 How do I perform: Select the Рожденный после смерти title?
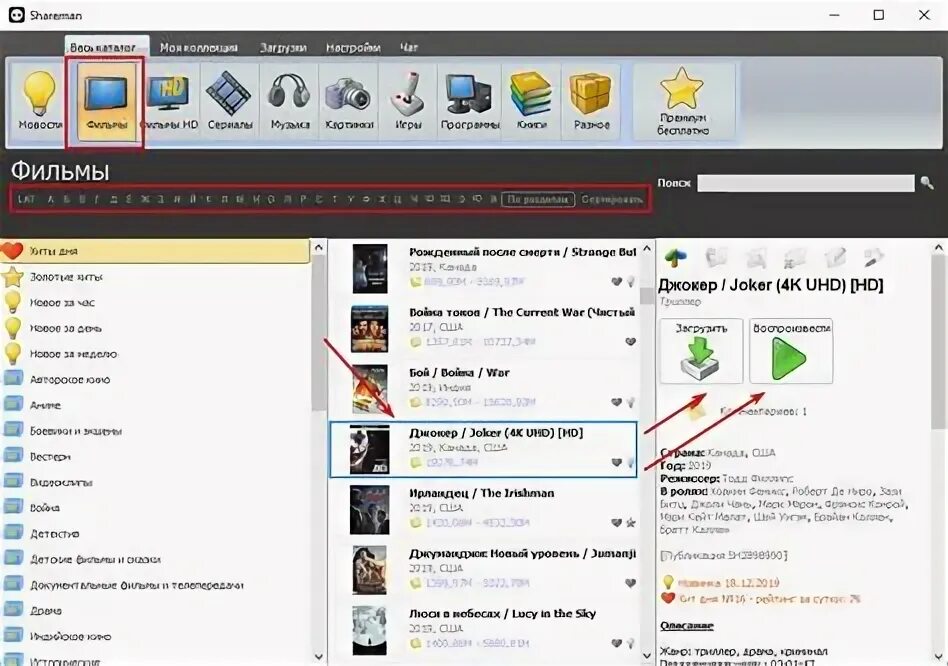click(x=522, y=252)
